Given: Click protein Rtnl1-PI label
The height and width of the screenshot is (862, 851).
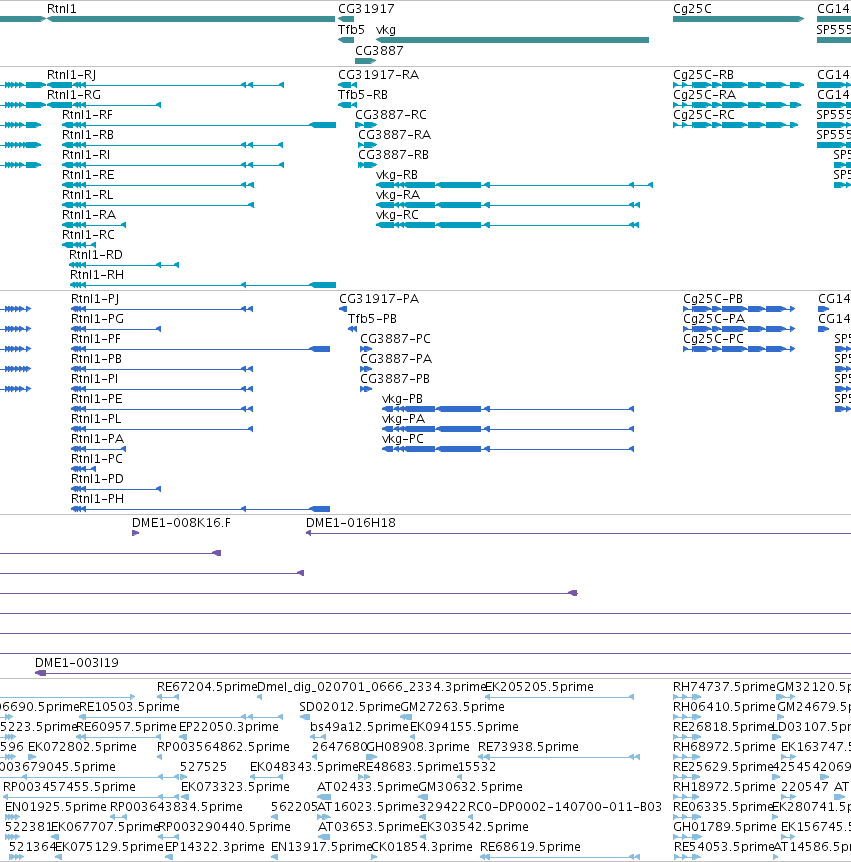Looking at the screenshot, I should pos(95,378).
